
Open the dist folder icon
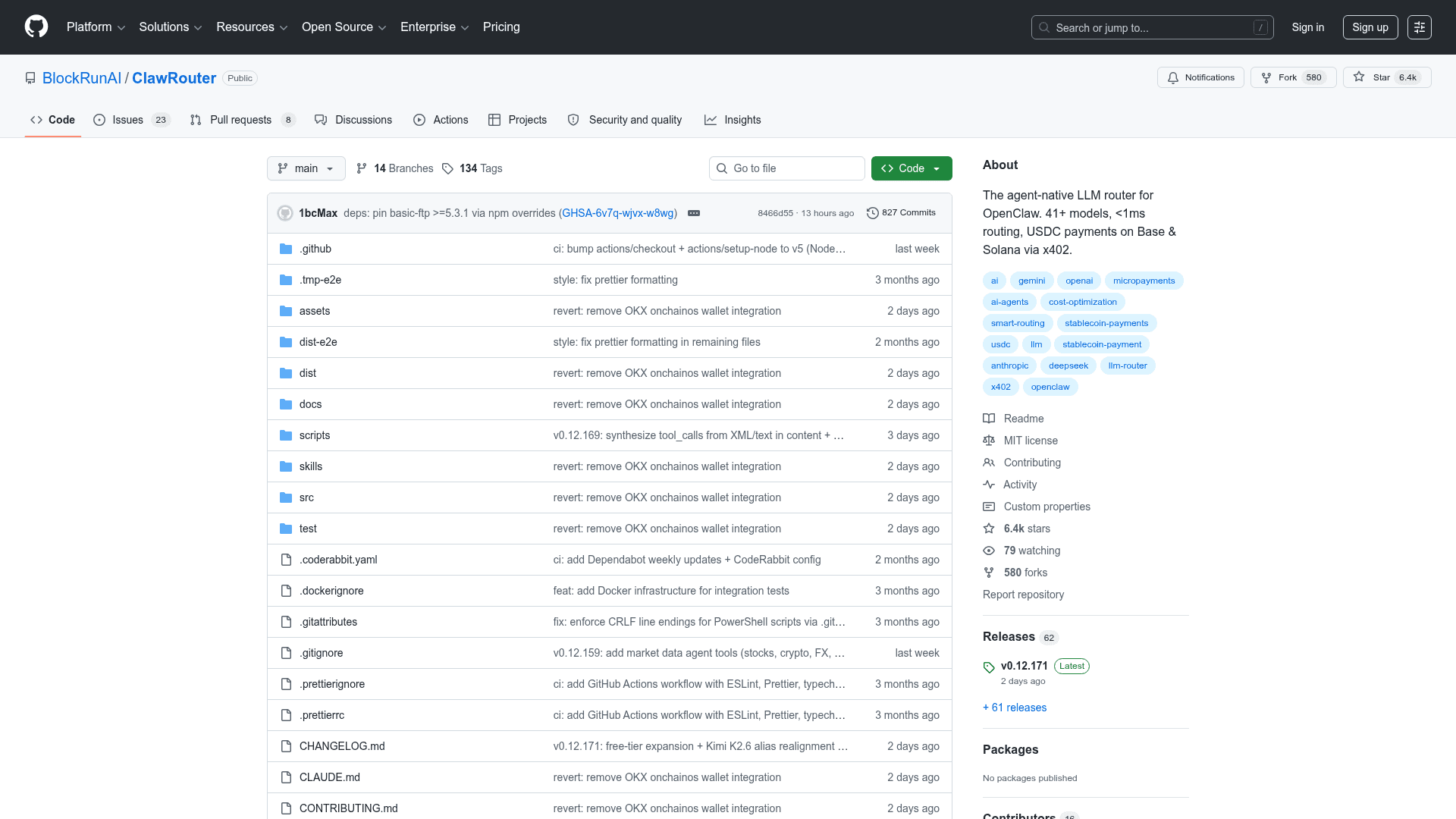[x=286, y=373]
